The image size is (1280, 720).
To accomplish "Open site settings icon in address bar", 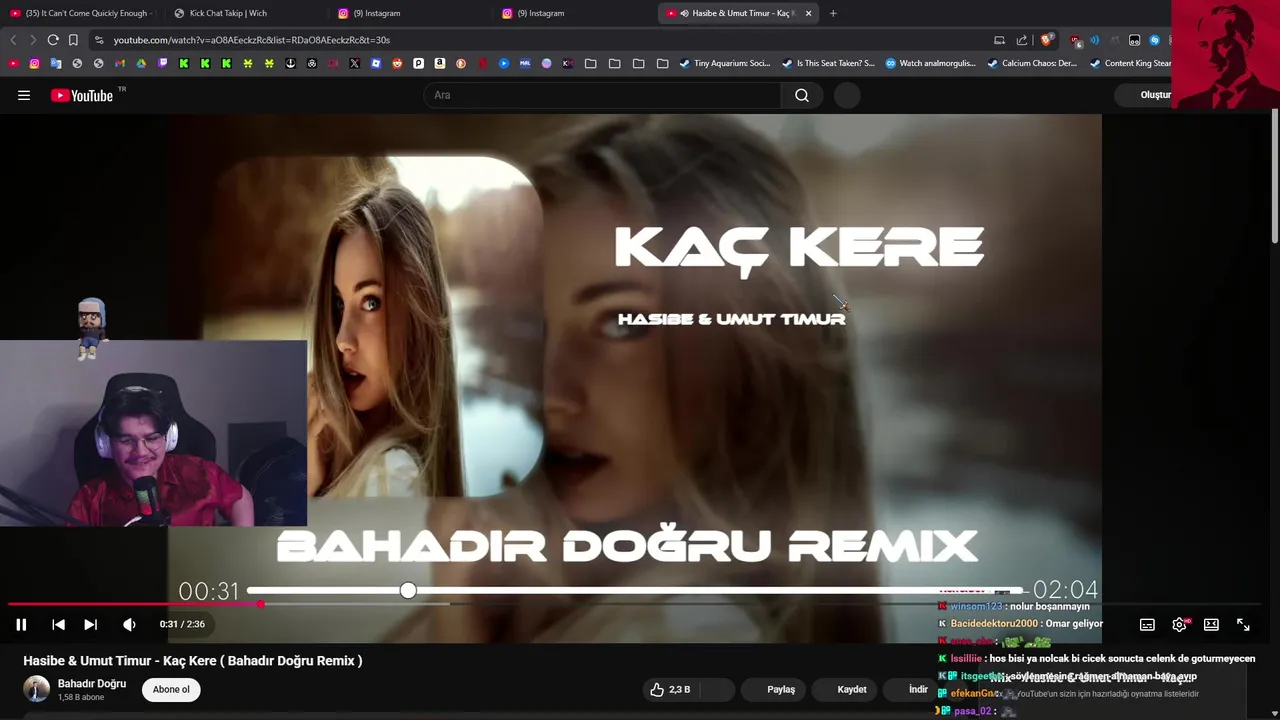I will [x=98, y=40].
